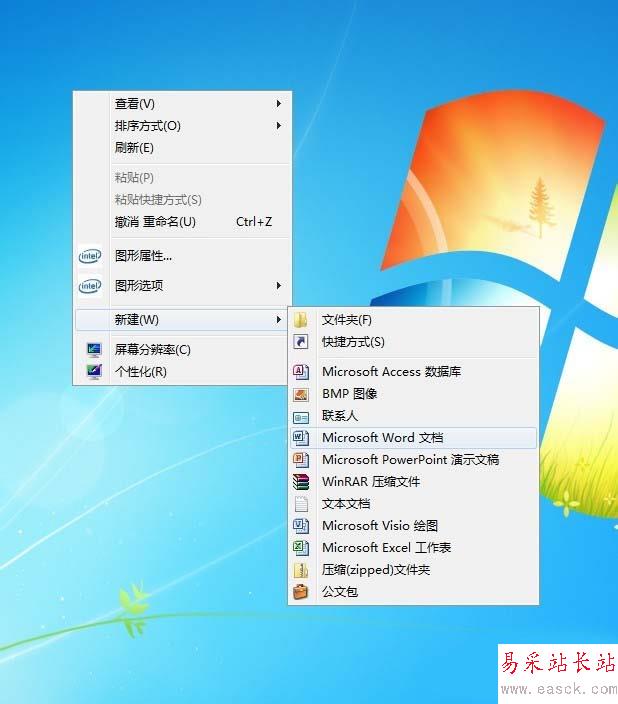This screenshot has width=618, height=704.
Task: Click the Intel icon beside 图形属性
Action: click(90, 256)
